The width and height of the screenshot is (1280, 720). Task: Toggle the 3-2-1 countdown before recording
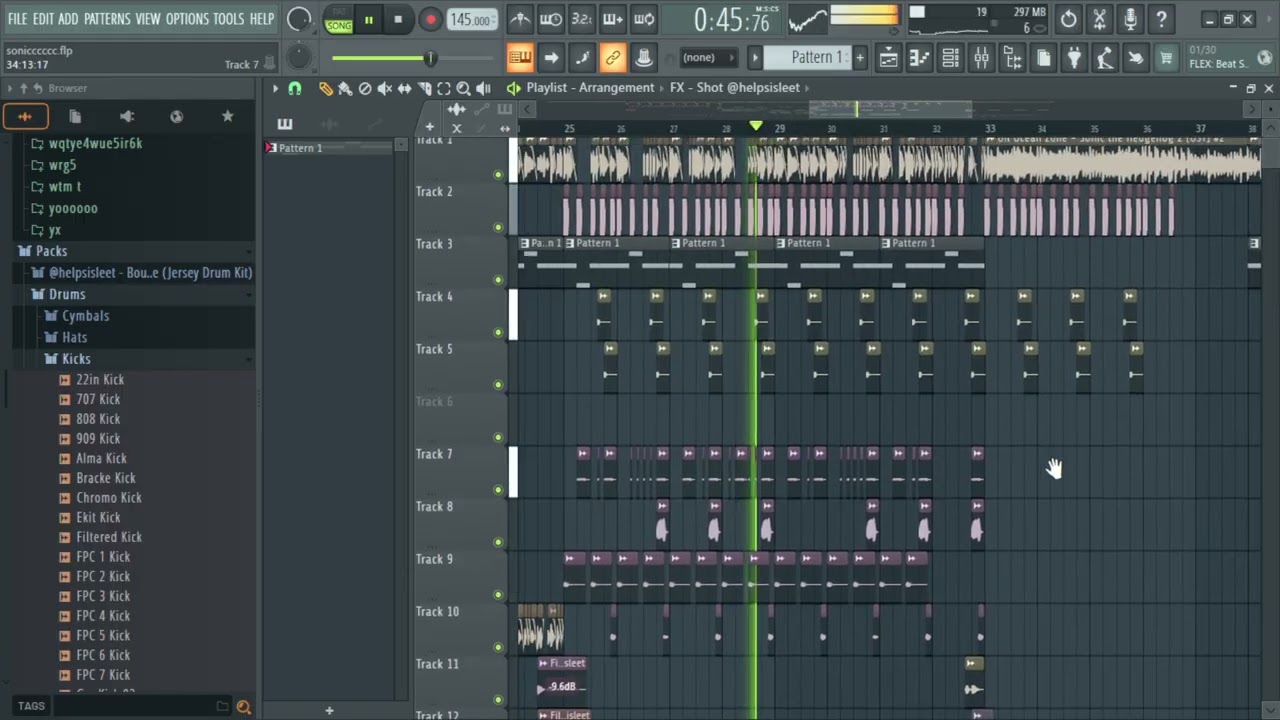(x=582, y=19)
